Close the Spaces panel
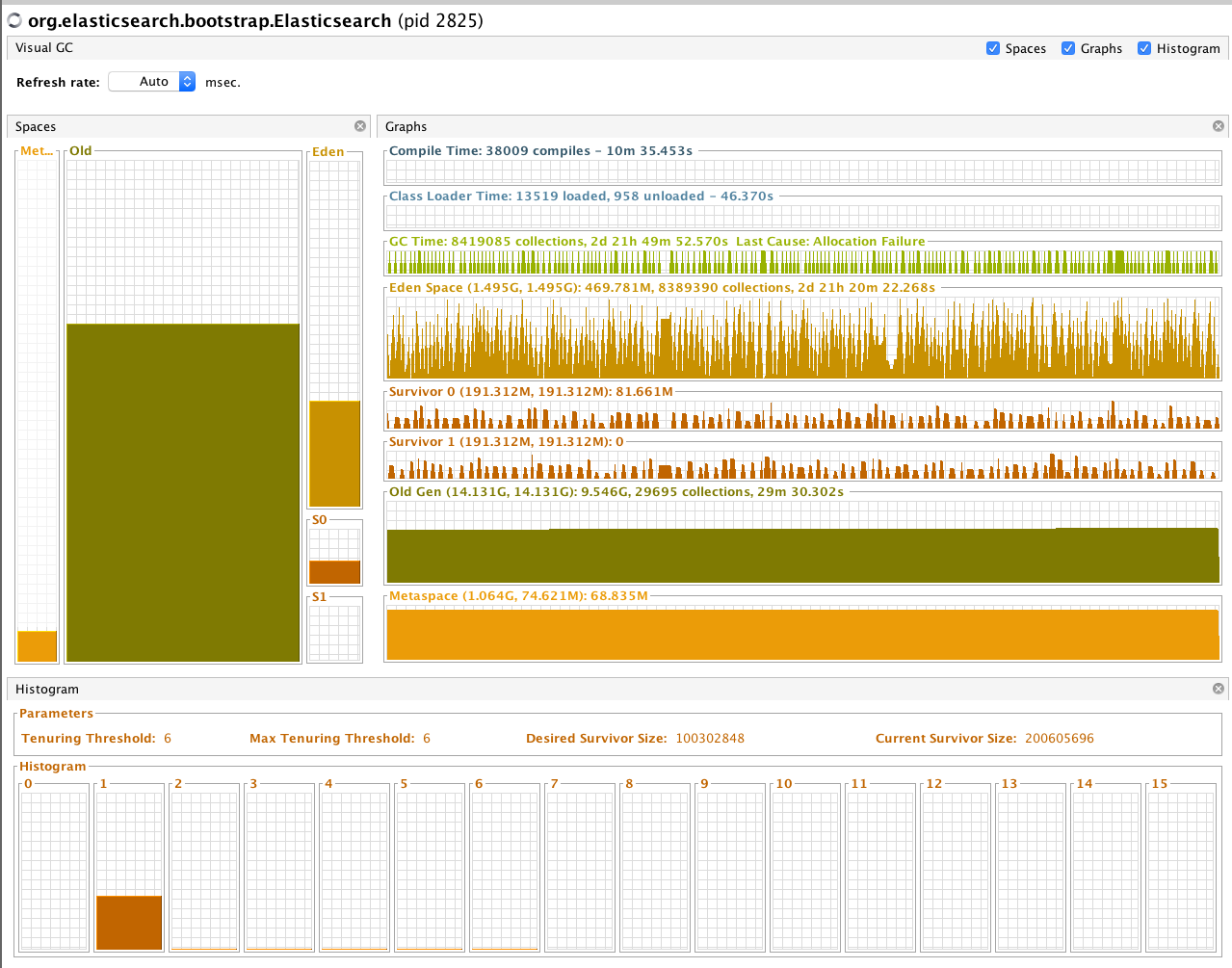The height and width of the screenshot is (968, 1232). 360,126
